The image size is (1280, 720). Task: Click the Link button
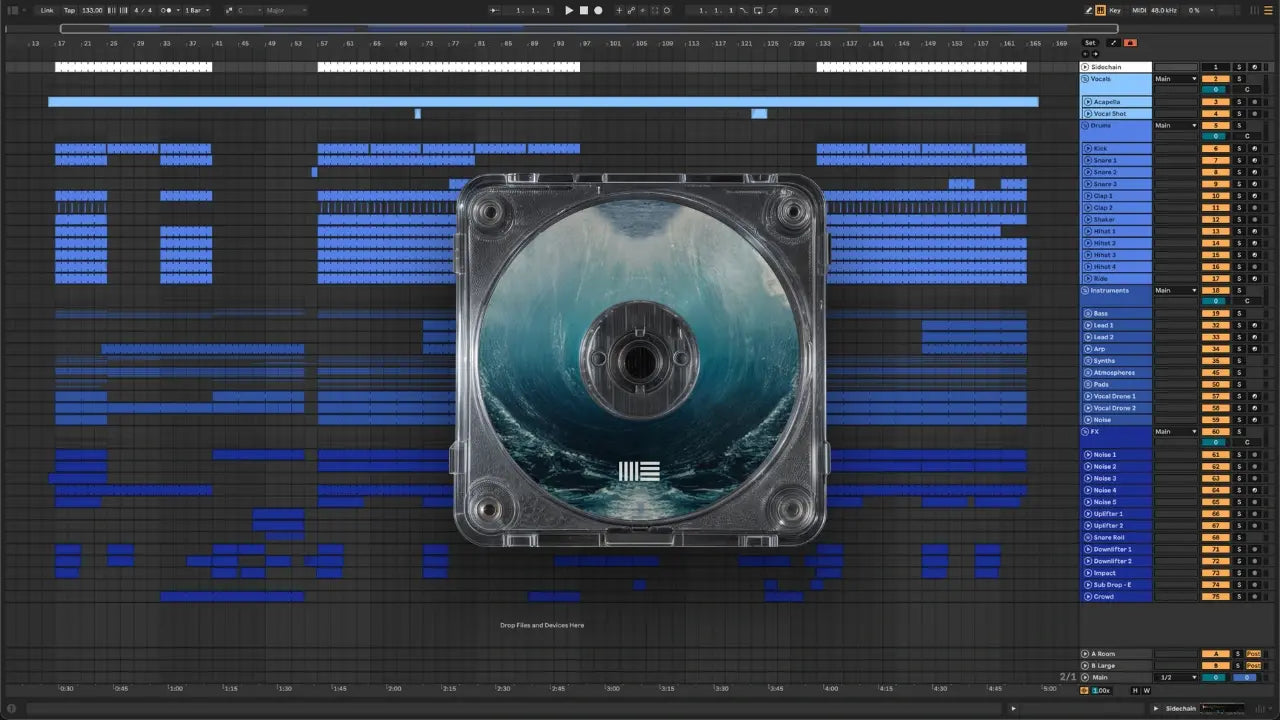[x=47, y=10]
